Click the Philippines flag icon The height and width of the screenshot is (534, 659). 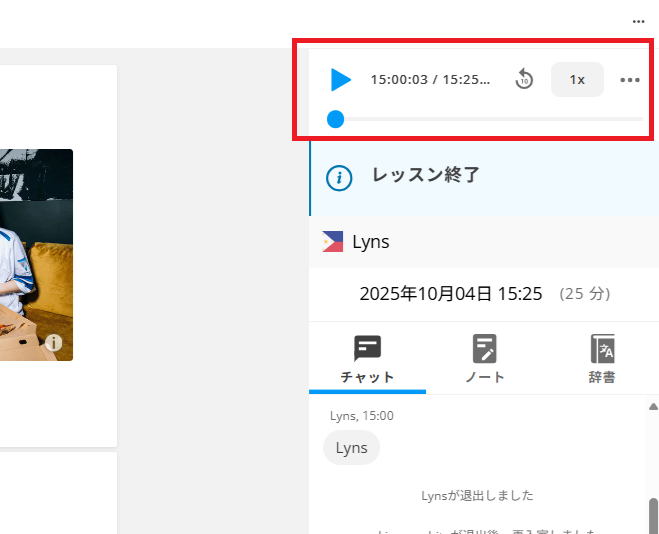pos(333,241)
